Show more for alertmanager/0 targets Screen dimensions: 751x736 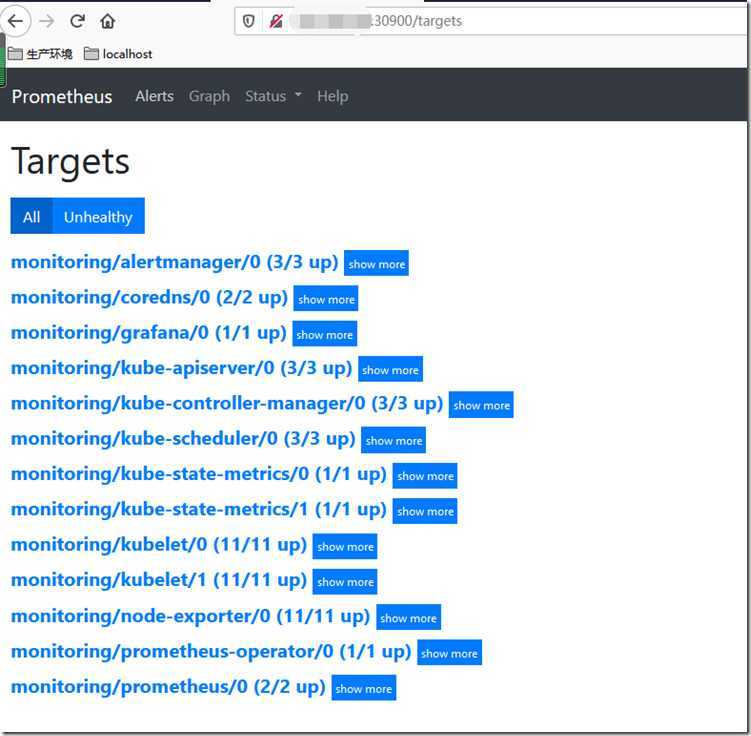376,263
